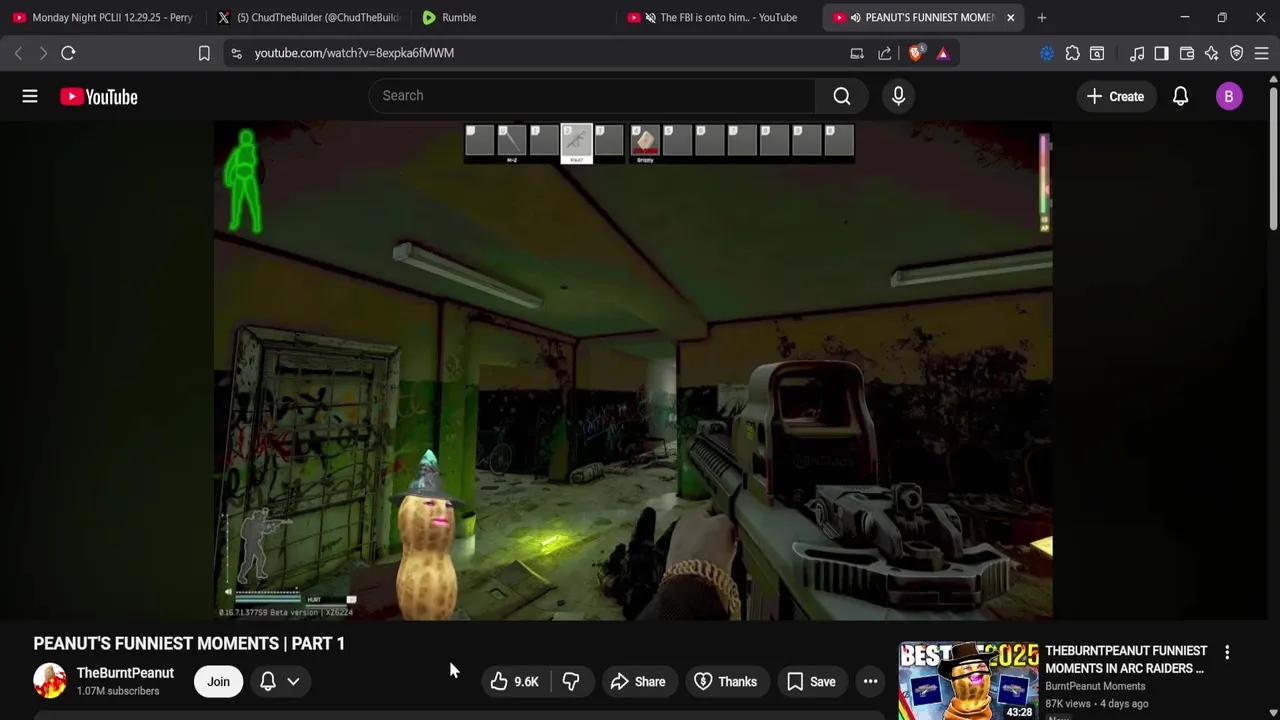Open the Brave VPN shield icon
Image resolution: width=1280 pixels, height=720 pixels.
point(1237,53)
